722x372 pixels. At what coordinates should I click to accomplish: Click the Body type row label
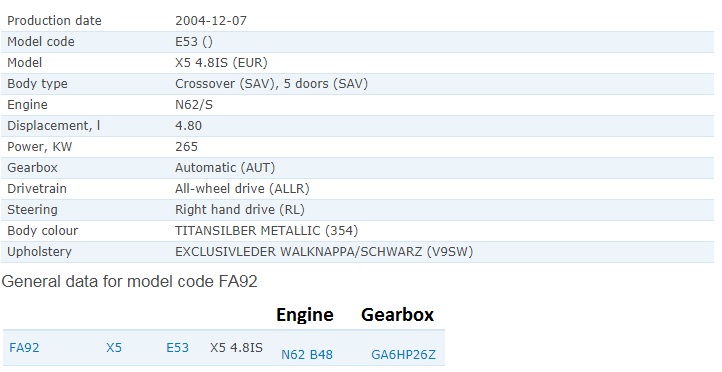click(37, 84)
